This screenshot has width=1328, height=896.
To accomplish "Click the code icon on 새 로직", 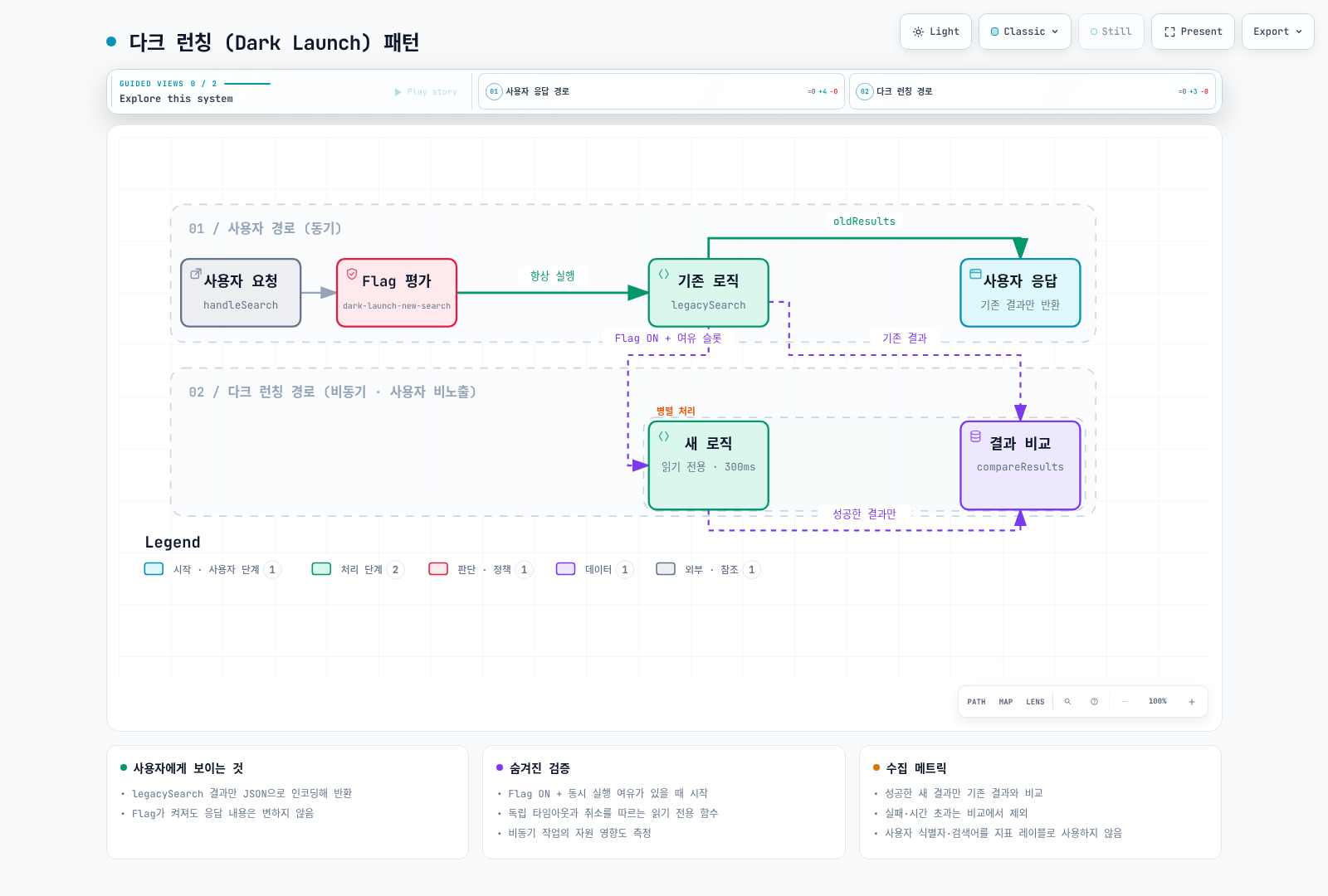I will (664, 436).
